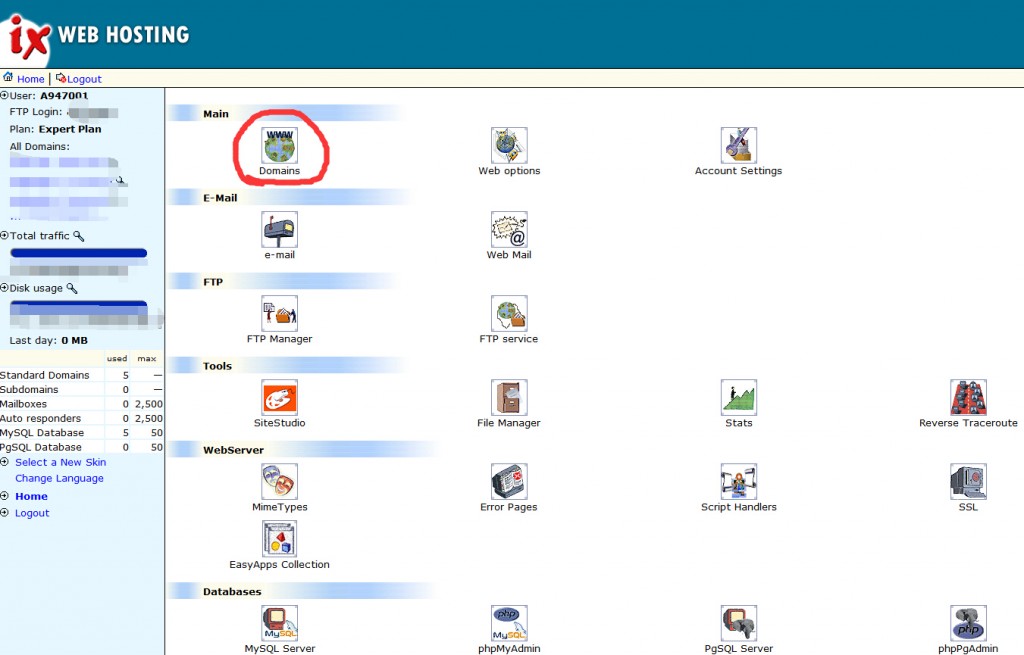Image resolution: width=1024 pixels, height=655 pixels.
Task: Click the 50 max value for MySQL Database
Action: click(157, 433)
